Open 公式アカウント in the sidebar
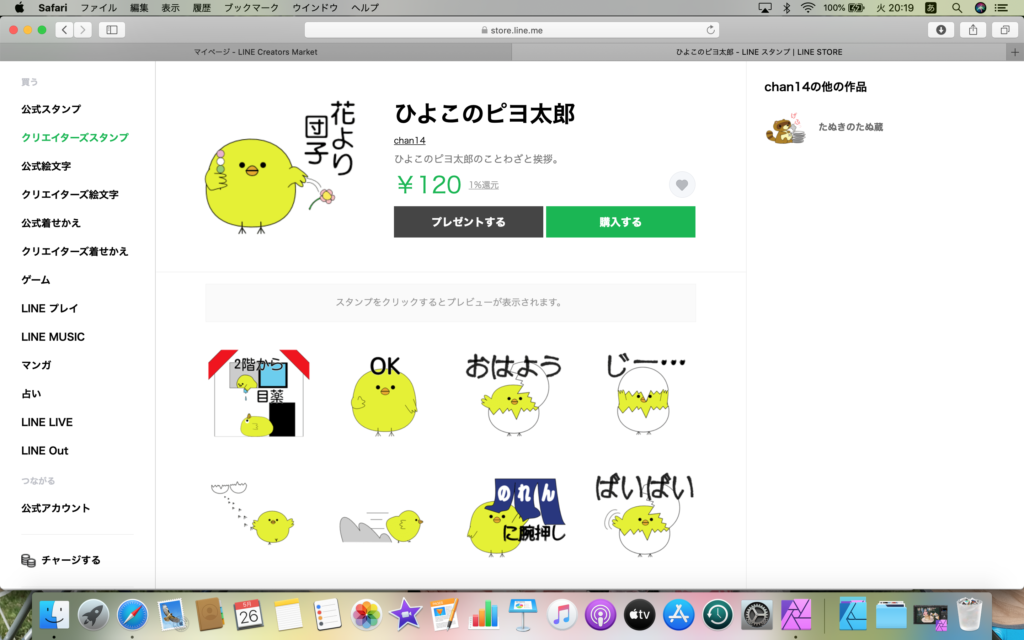 (x=56, y=508)
